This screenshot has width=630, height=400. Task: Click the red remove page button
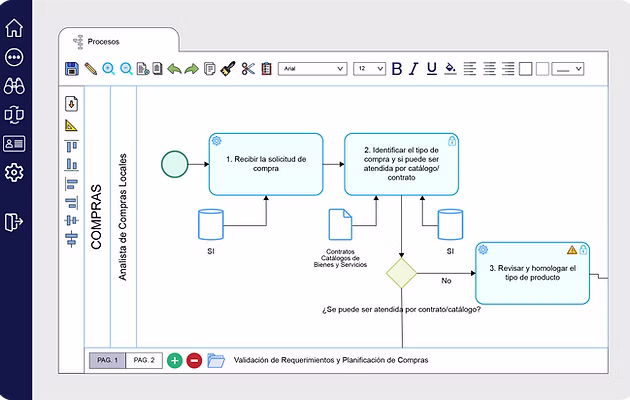point(194,360)
